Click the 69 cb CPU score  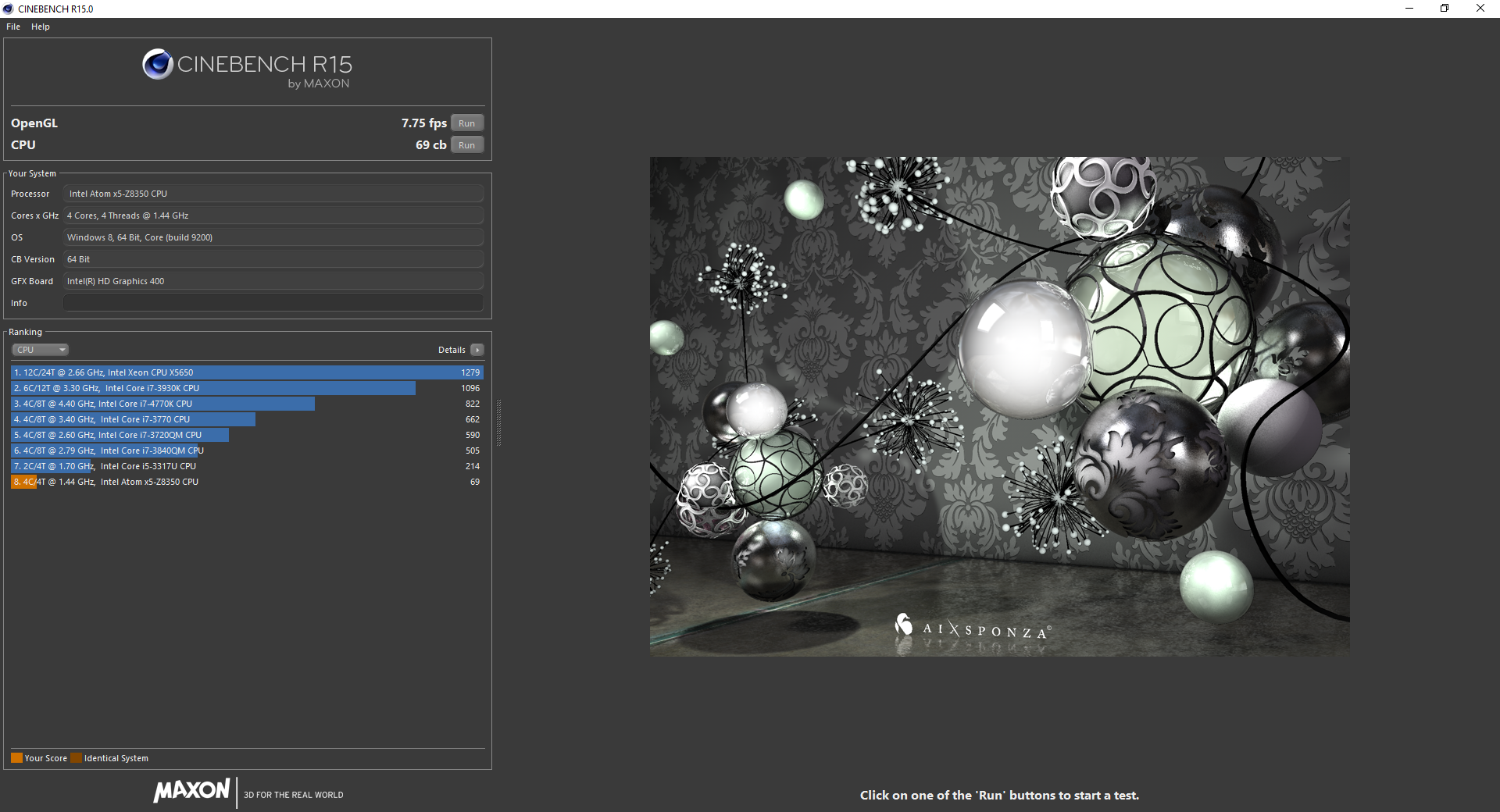[x=431, y=145]
